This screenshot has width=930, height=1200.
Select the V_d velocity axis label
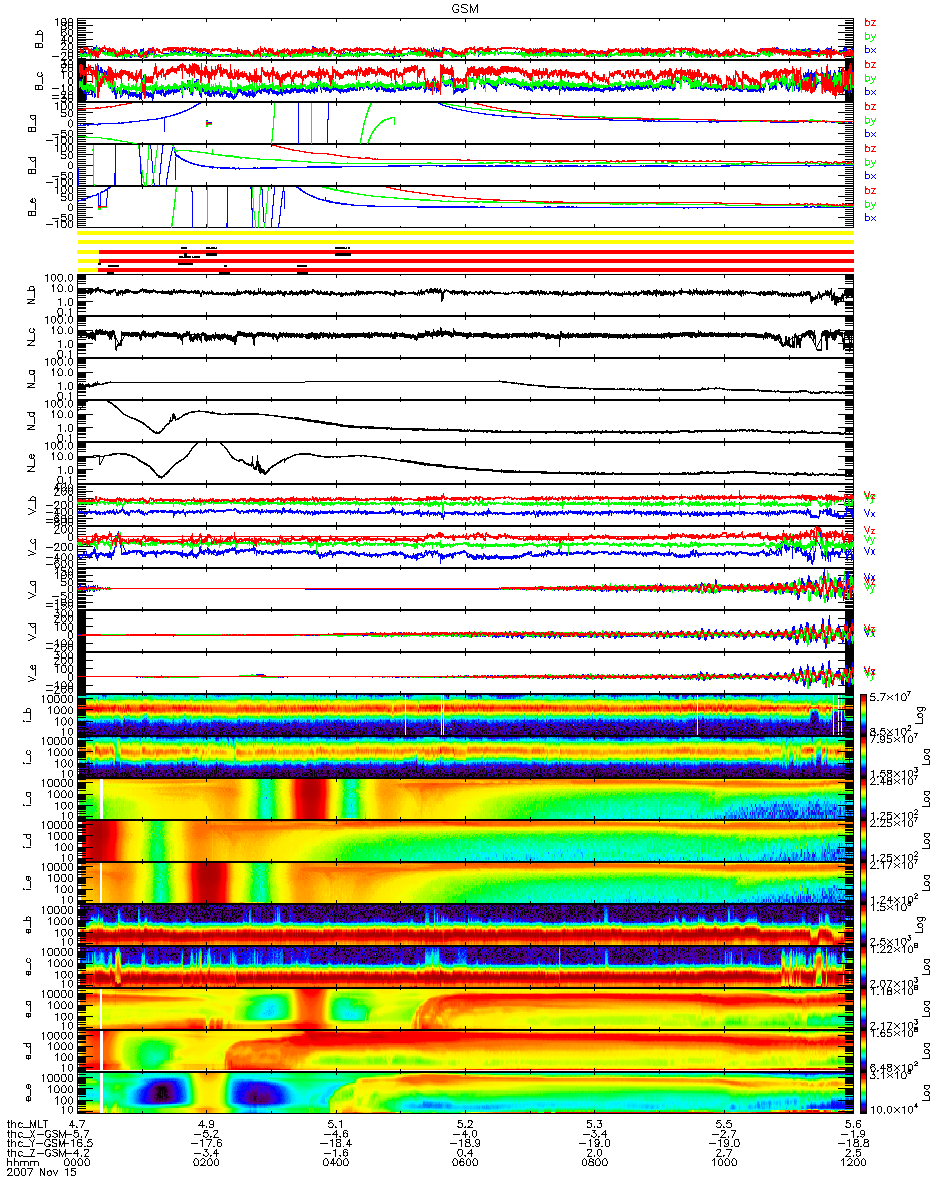[x=31, y=631]
